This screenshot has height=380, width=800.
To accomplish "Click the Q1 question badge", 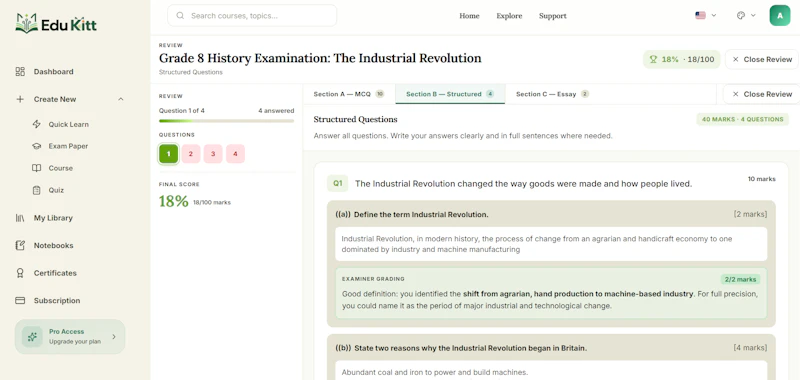I will [337, 183].
